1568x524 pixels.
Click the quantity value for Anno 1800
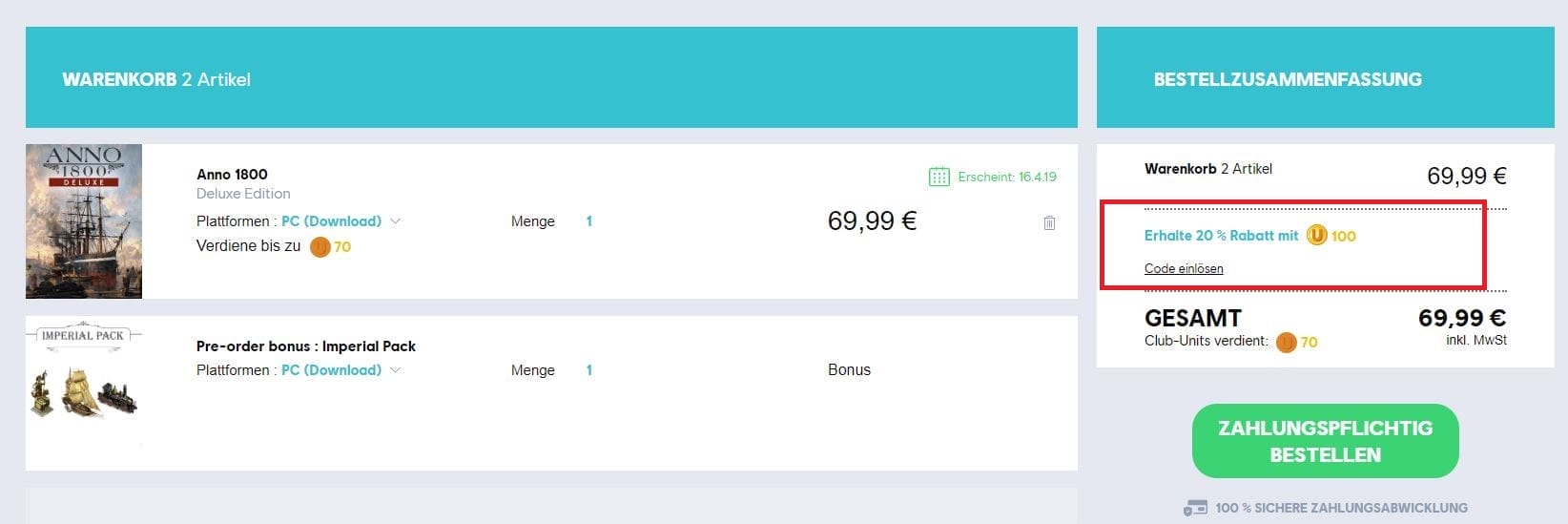click(x=588, y=221)
